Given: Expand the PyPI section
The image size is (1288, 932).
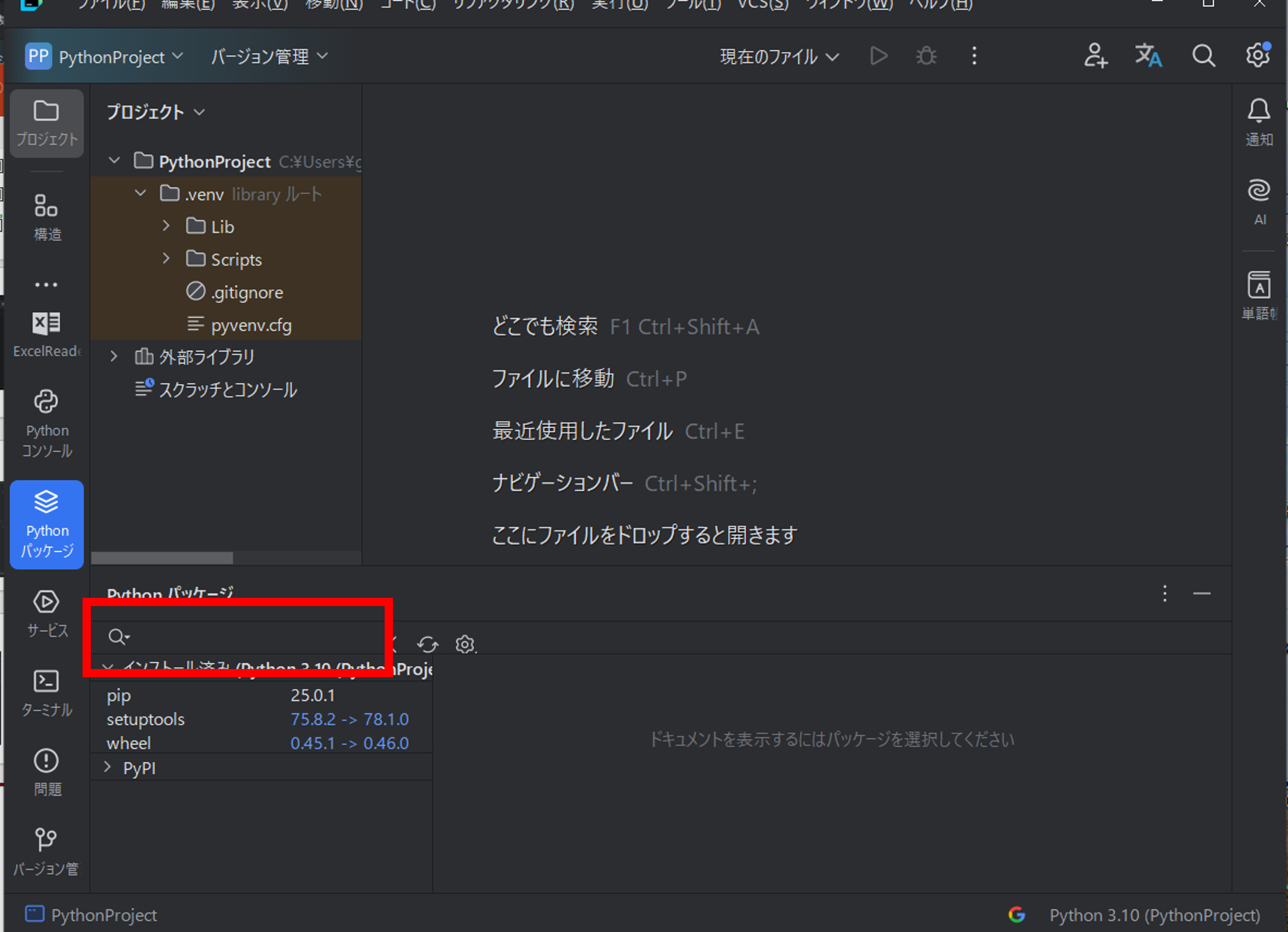Looking at the screenshot, I should pyautogui.click(x=107, y=768).
